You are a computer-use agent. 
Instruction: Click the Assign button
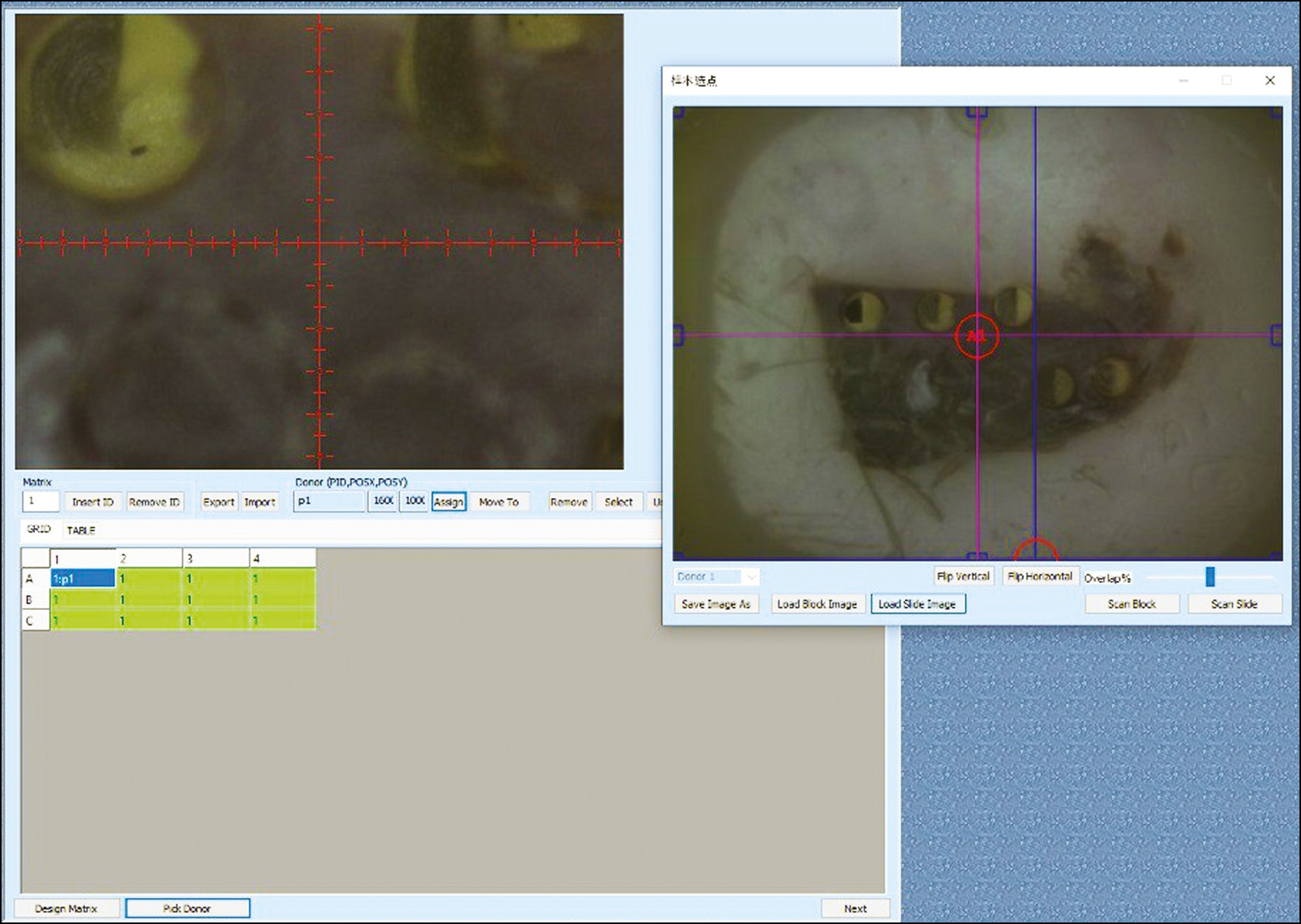coord(448,502)
